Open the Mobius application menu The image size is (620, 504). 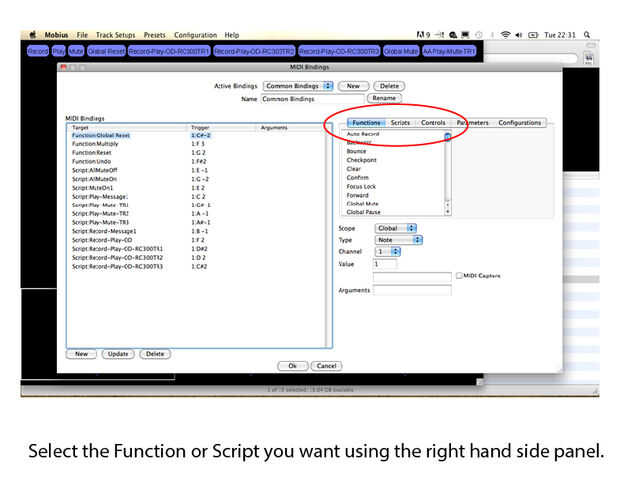[56, 35]
